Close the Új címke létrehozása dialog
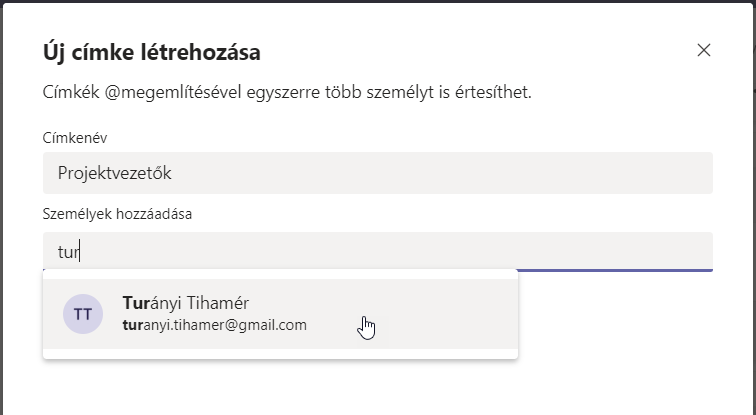 [x=704, y=50]
